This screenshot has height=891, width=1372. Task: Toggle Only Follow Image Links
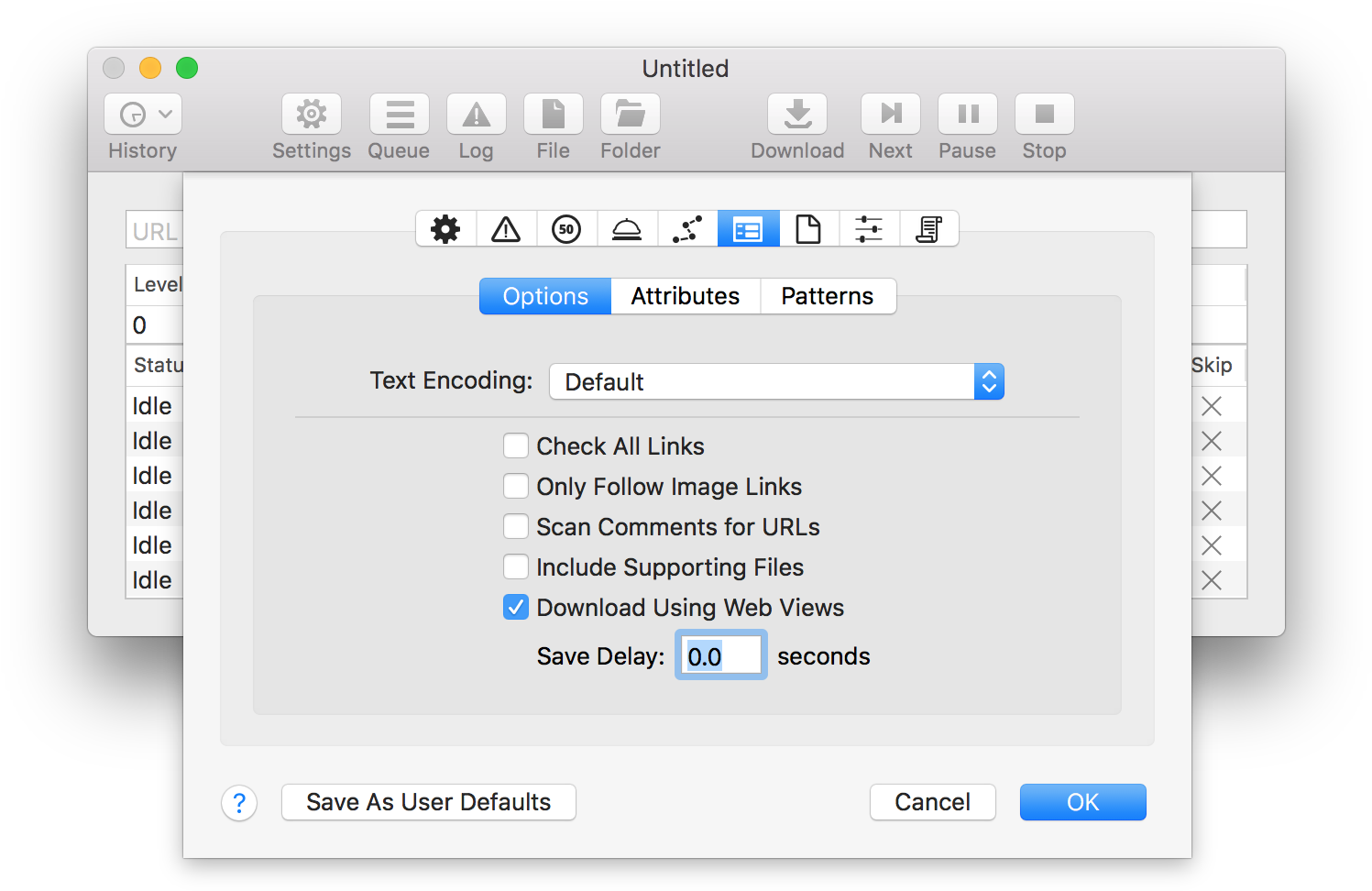pyautogui.click(x=516, y=487)
